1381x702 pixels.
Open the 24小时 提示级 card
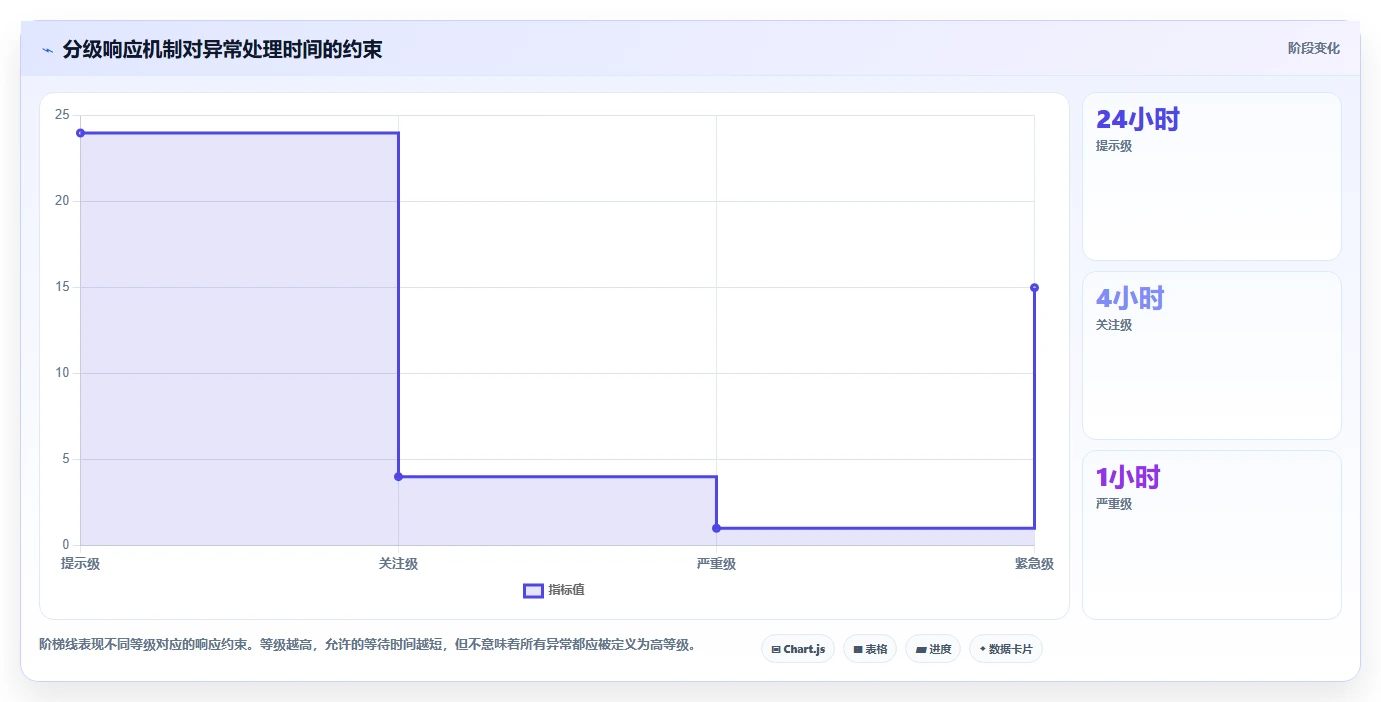point(1212,177)
